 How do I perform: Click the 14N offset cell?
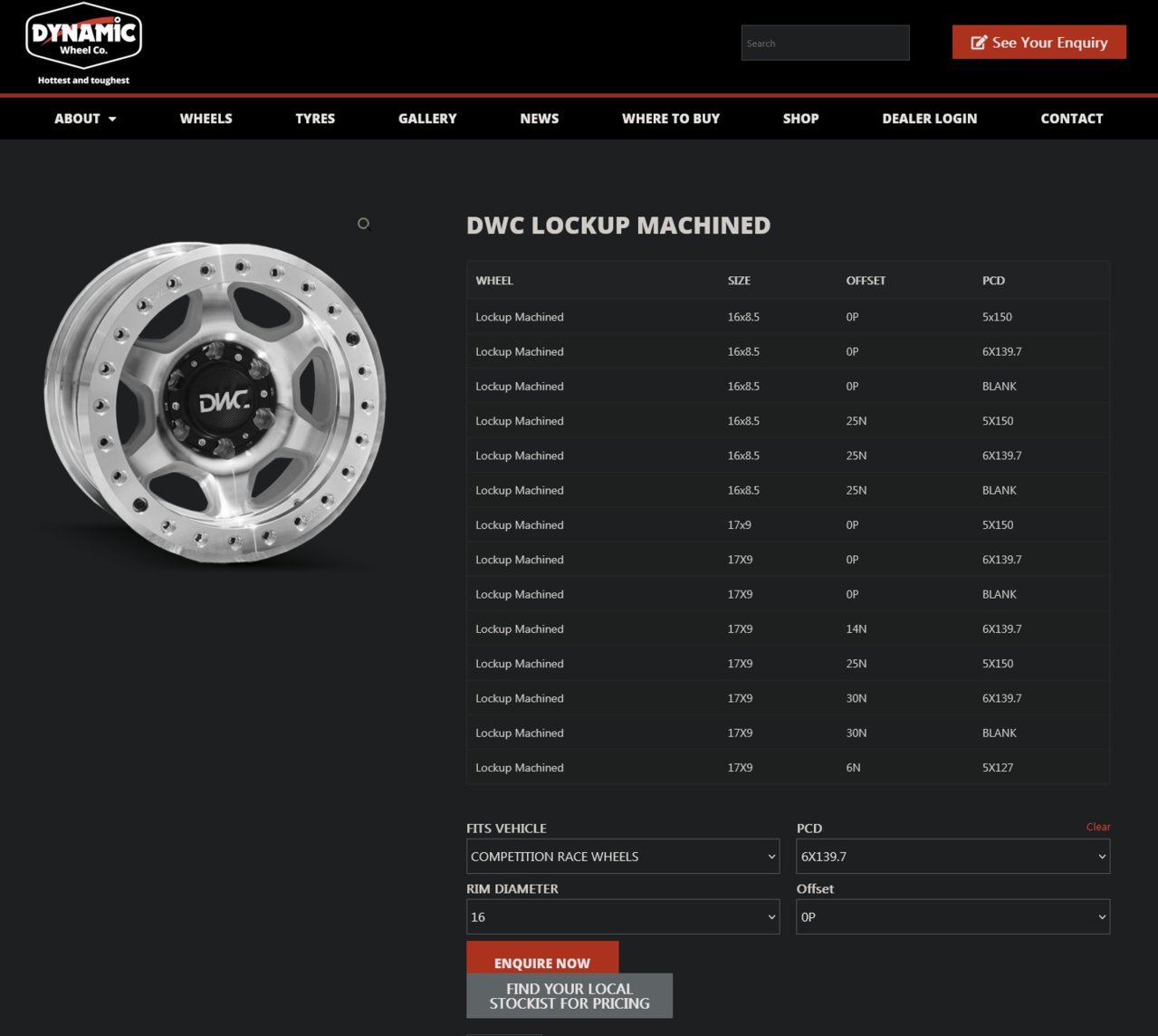point(857,629)
